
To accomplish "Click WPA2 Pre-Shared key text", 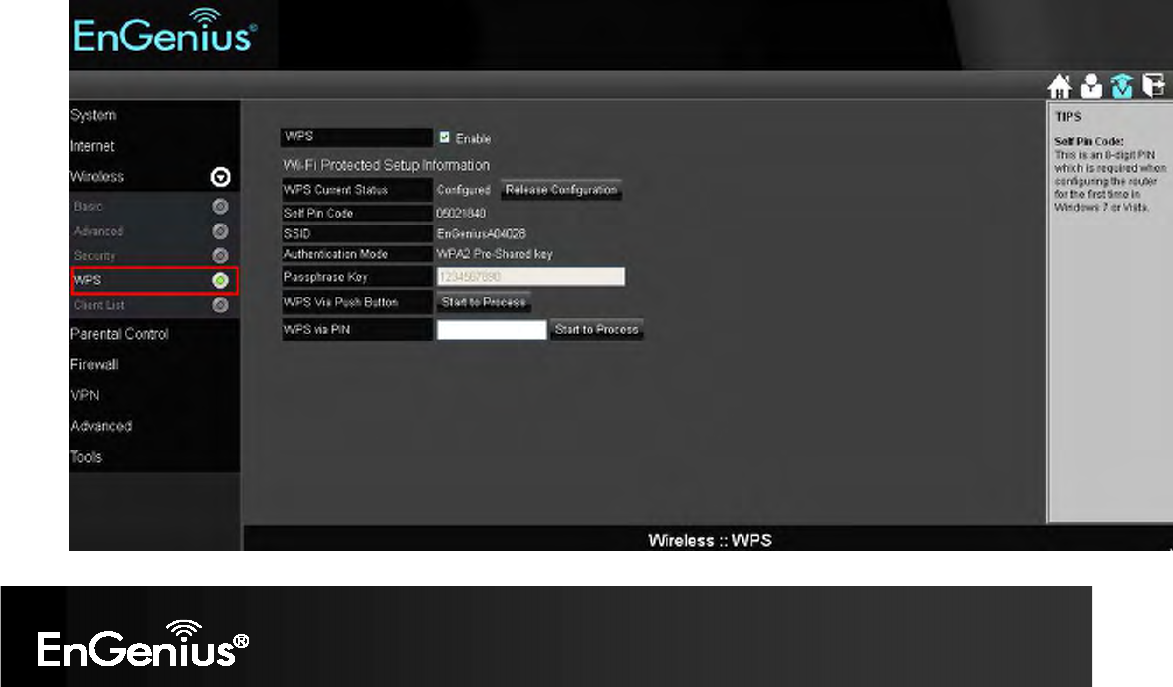I will coord(494,254).
